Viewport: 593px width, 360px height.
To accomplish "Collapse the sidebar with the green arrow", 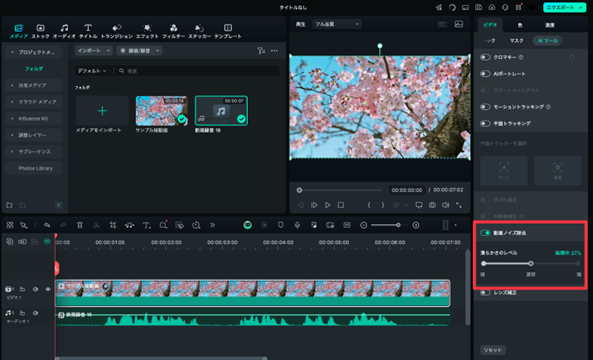I will [x=59, y=205].
